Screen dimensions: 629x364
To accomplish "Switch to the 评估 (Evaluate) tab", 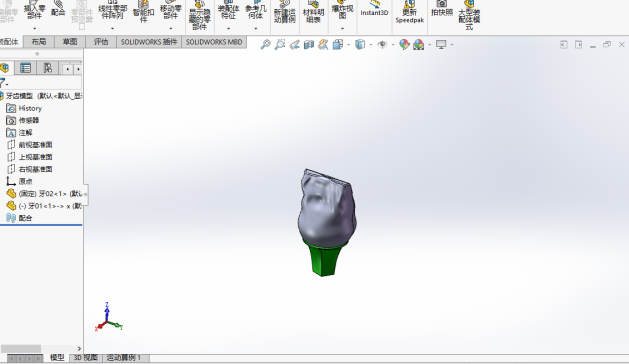I will [x=101, y=42].
